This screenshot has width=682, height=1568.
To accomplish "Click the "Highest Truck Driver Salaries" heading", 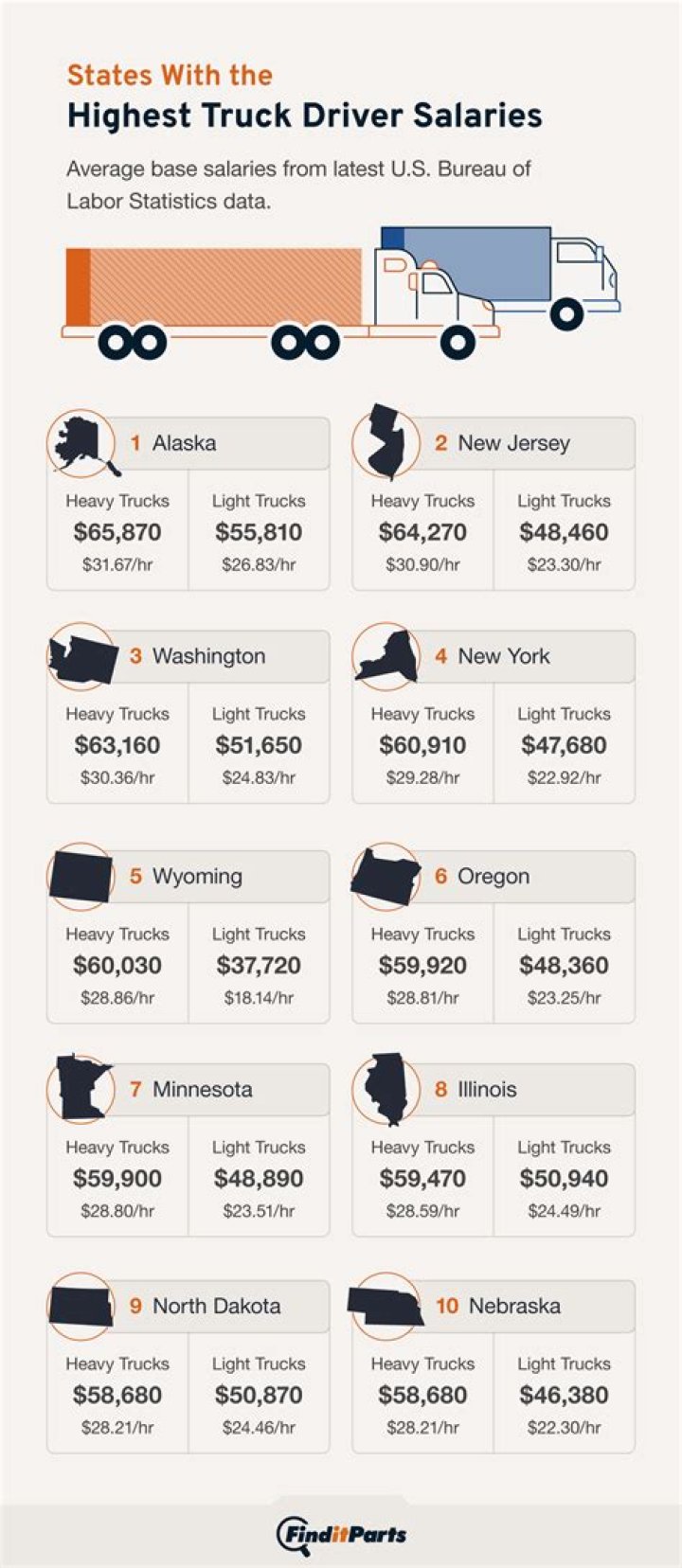I will coord(304,116).
